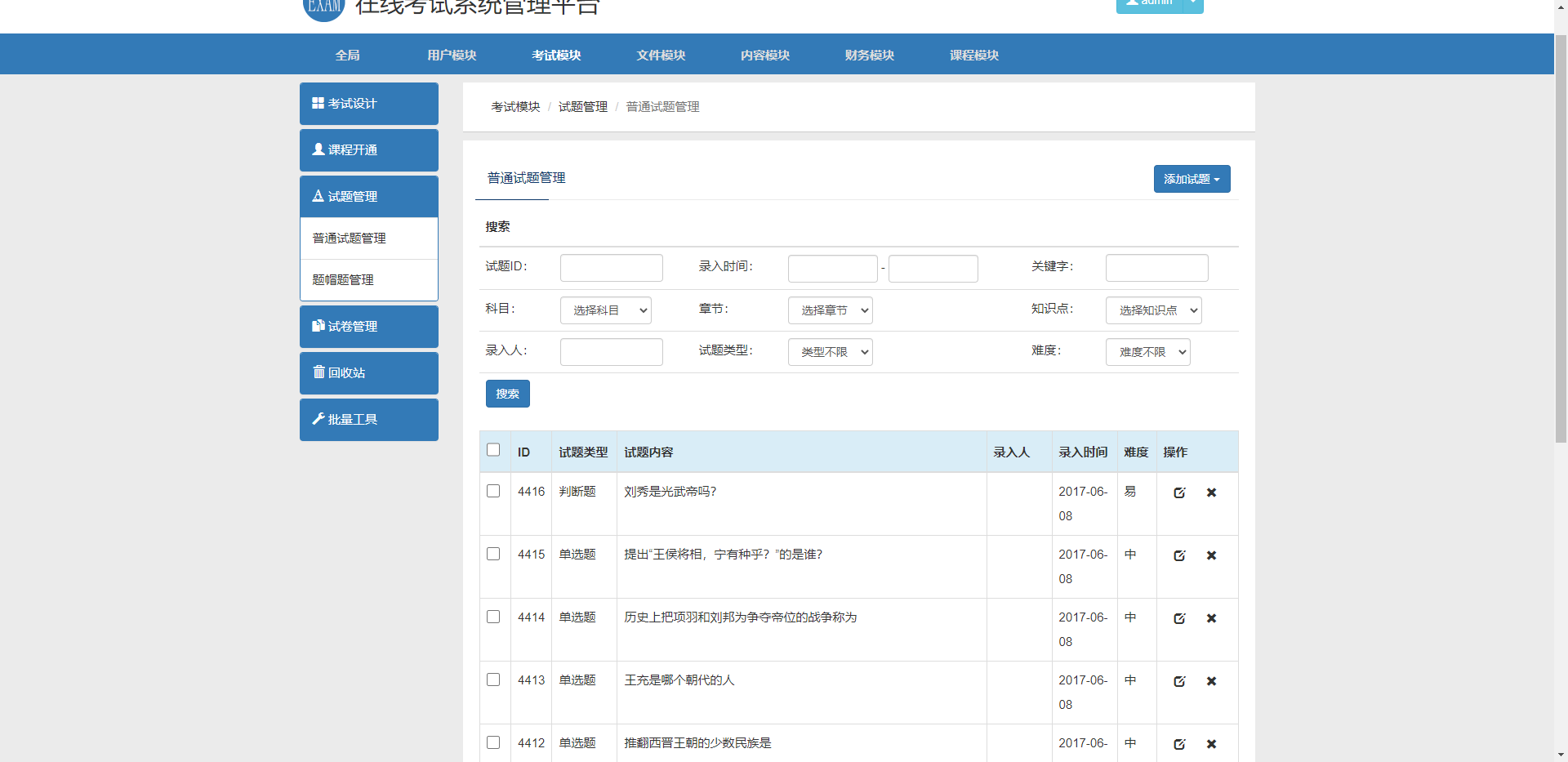1568x762 pixels.
Task: Open the 课程开通 sidebar section
Action: [368, 150]
